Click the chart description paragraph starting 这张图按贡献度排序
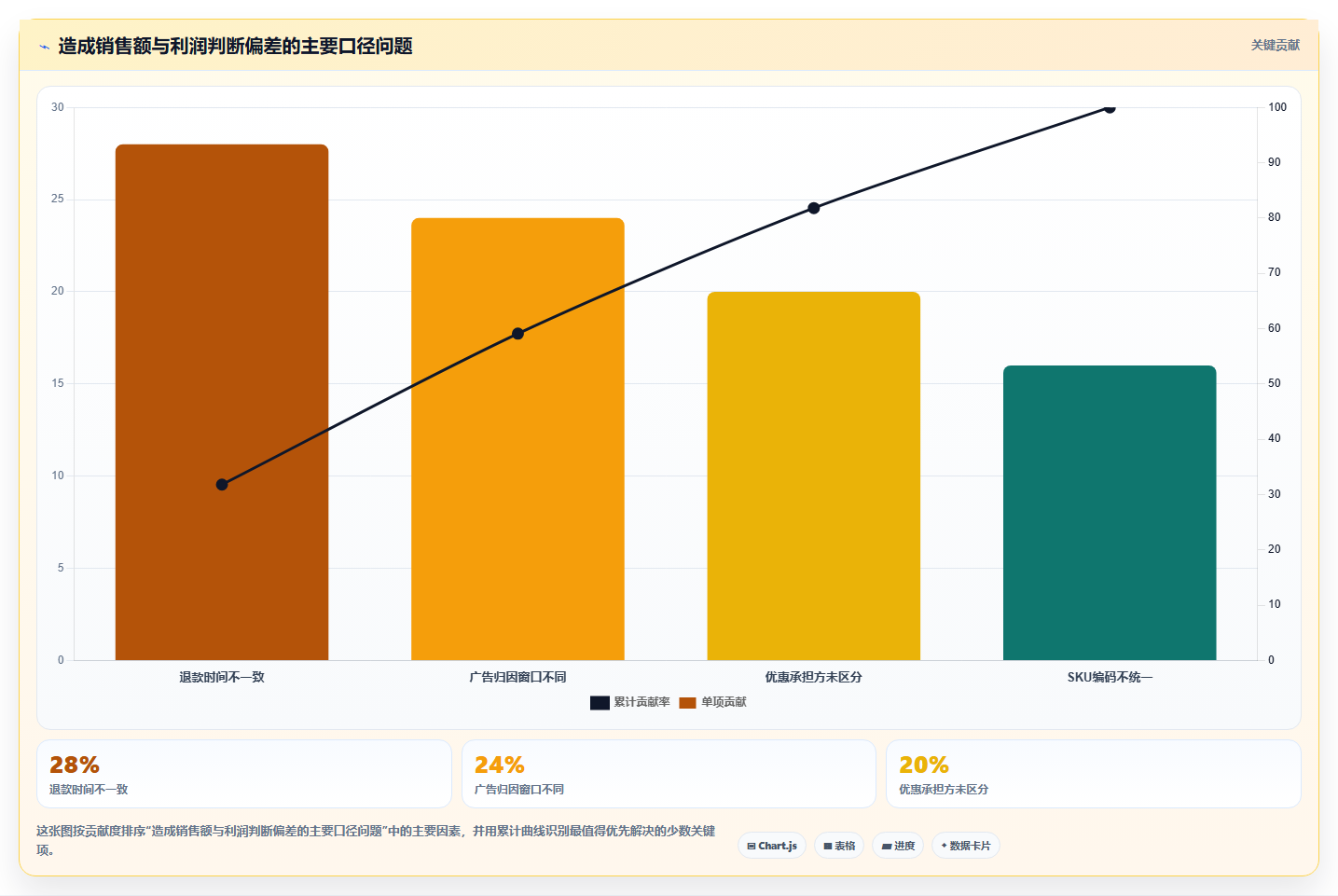 376,840
